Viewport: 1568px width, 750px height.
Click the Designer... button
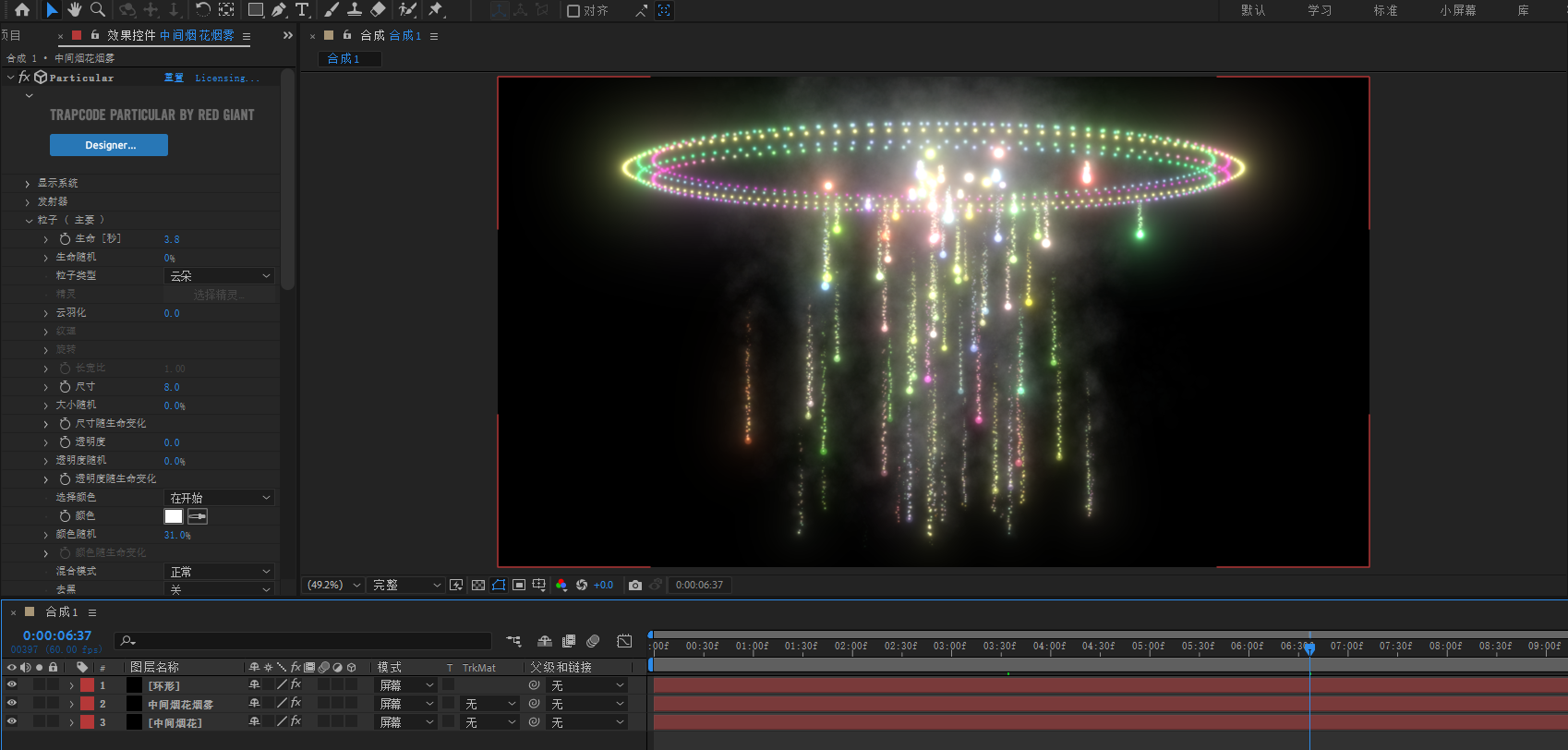click(x=109, y=145)
